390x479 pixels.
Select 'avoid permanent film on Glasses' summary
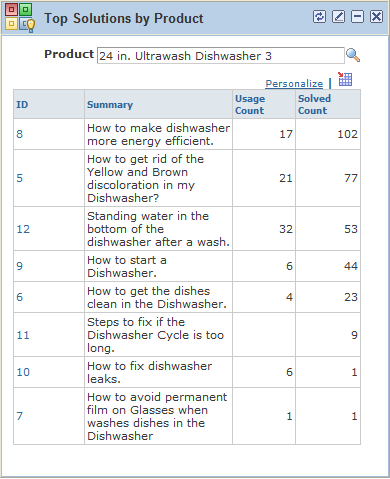tap(157, 416)
